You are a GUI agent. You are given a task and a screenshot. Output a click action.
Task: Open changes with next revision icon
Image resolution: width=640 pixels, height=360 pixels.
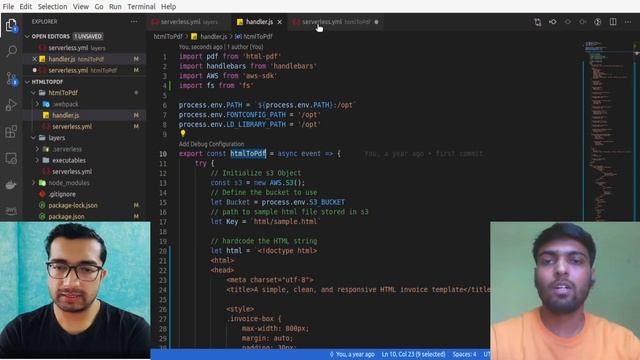click(583, 22)
